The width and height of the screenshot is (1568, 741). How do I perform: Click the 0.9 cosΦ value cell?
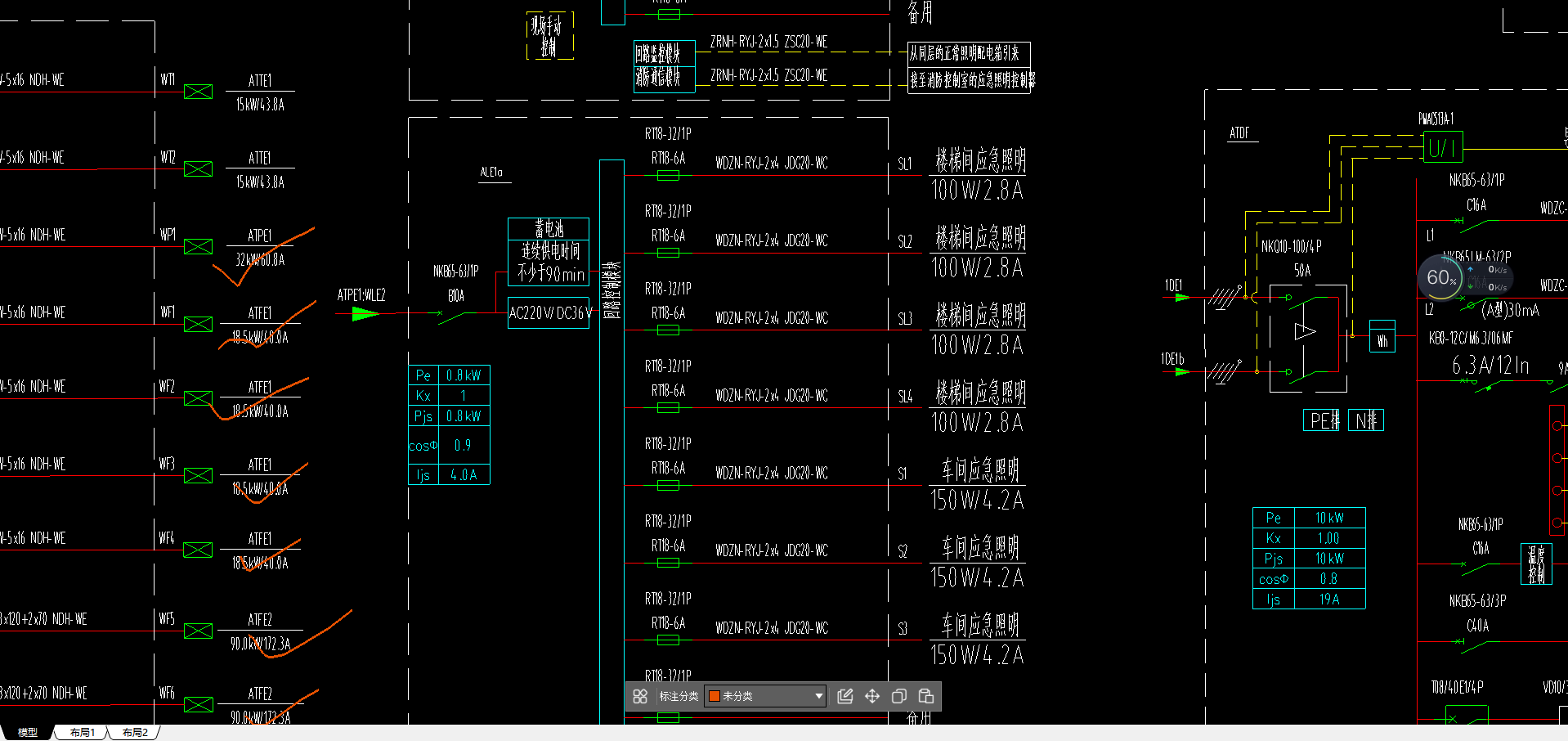pos(464,446)
